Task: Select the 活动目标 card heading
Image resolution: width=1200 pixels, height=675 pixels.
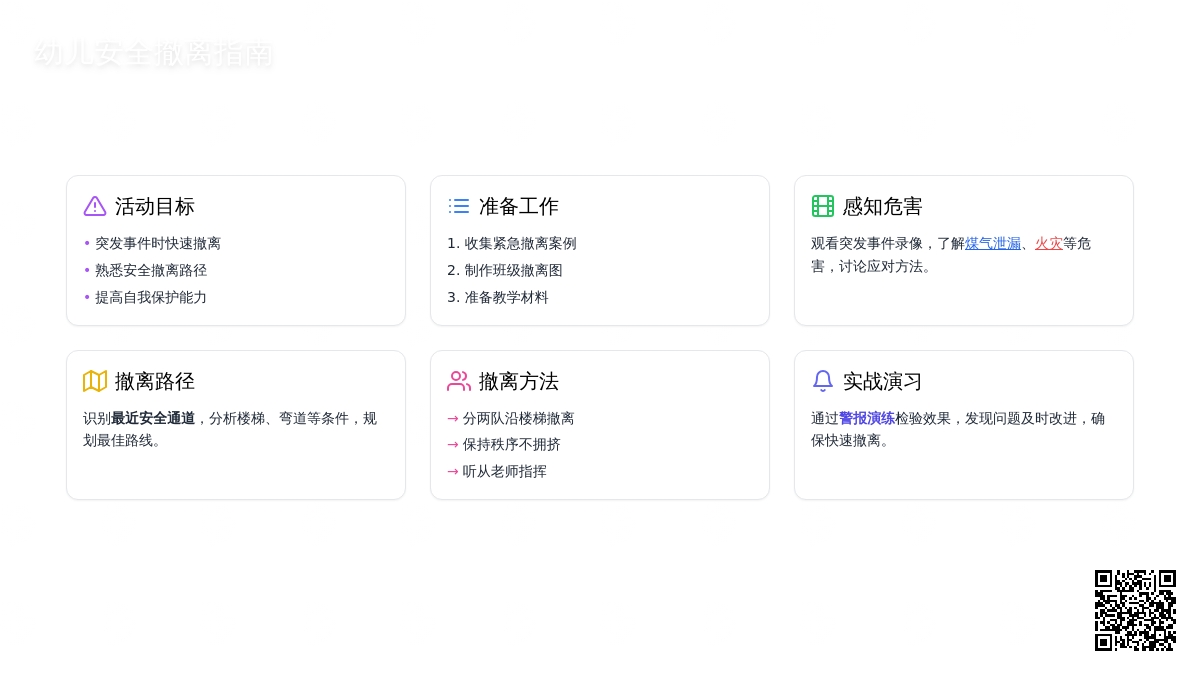Action: coord(154,206)
